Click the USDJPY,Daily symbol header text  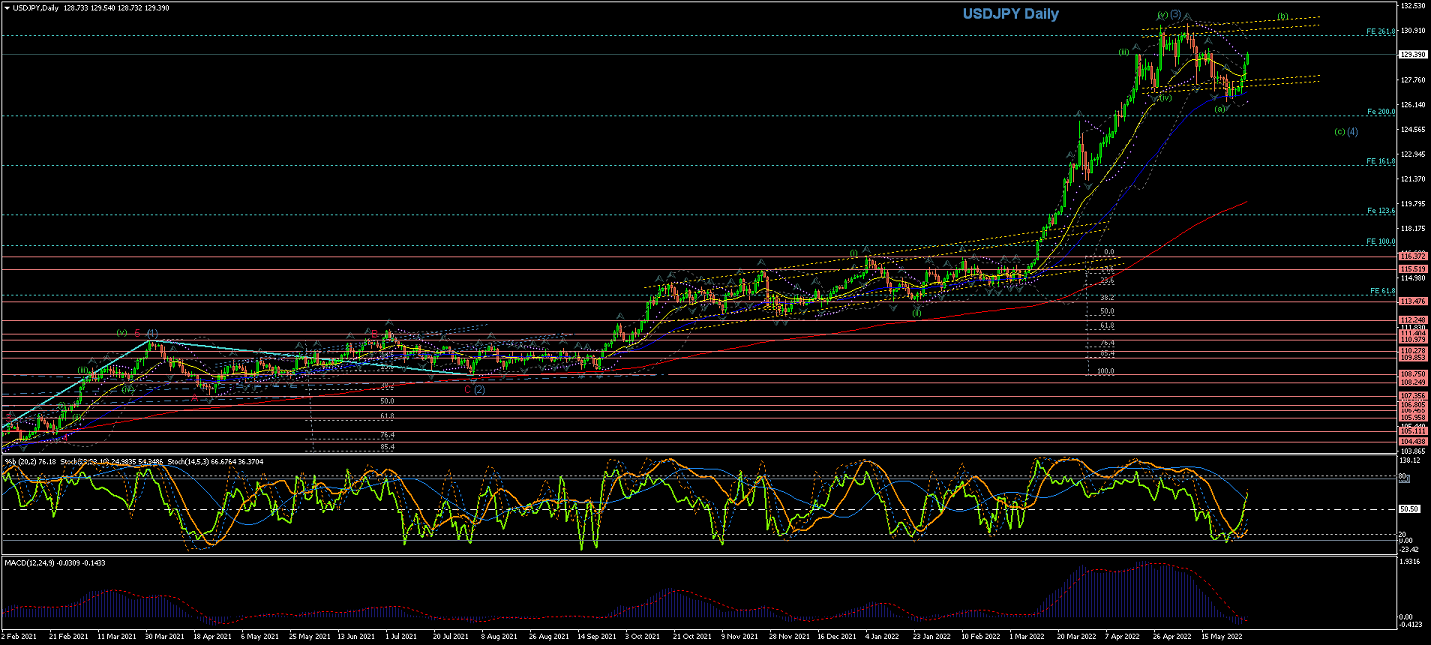pyautogui.click(x=37, y=6)
